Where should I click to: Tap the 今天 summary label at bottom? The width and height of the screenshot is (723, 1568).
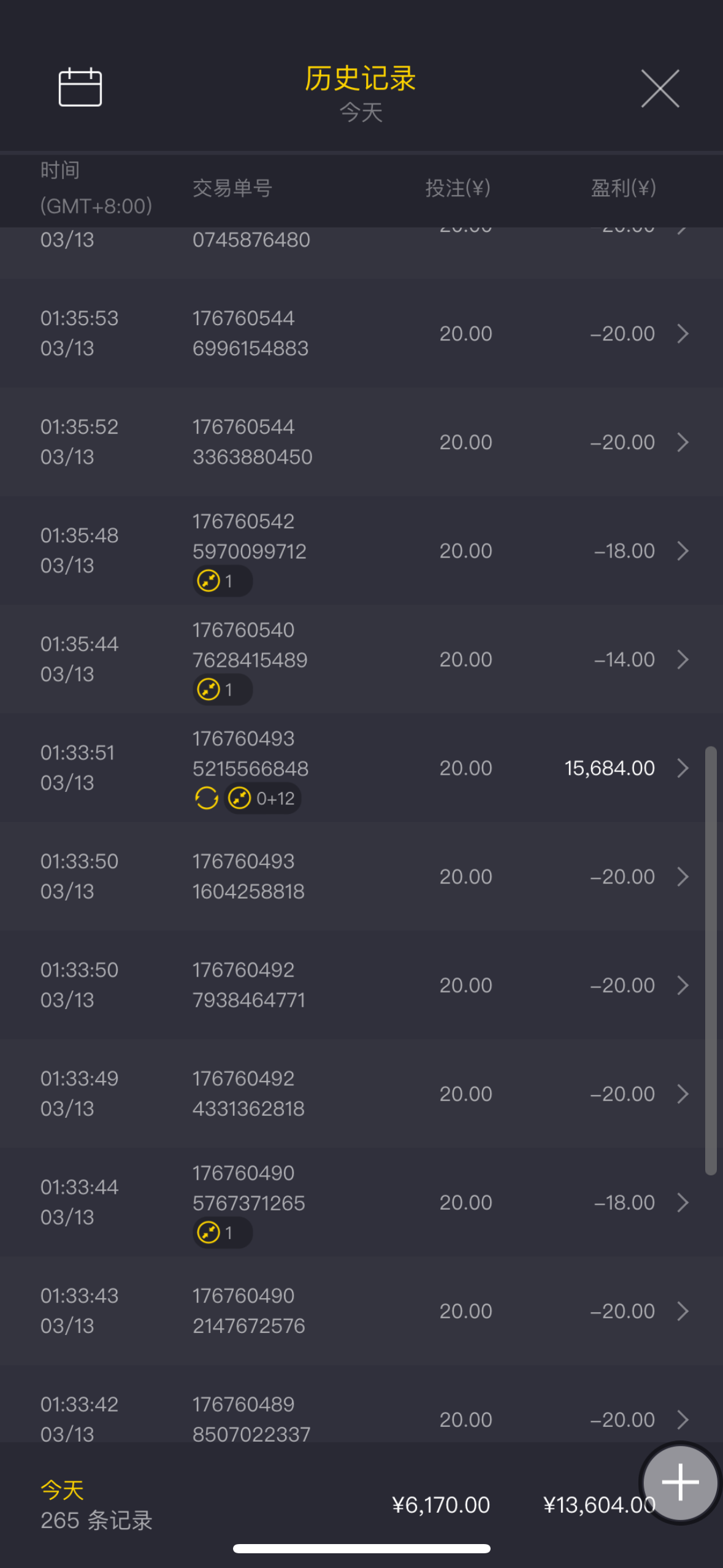click(62, 1489)
